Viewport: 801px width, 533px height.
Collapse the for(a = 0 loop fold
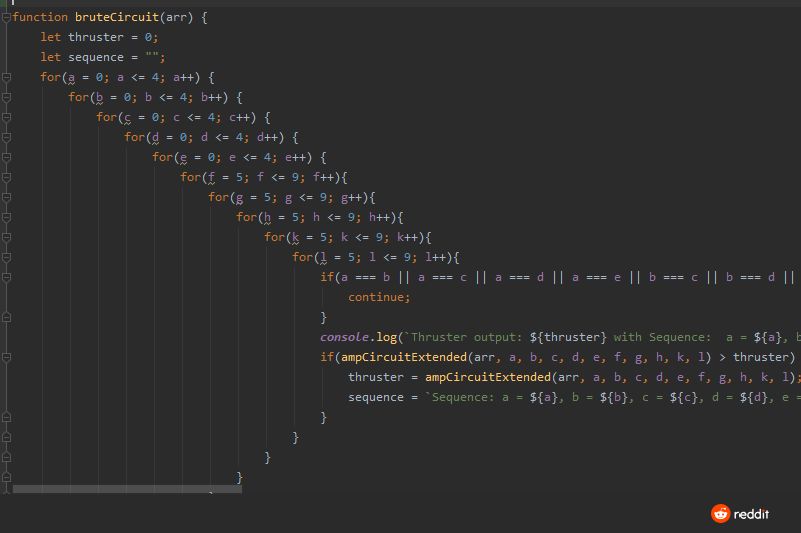click(x=6, y=78)
